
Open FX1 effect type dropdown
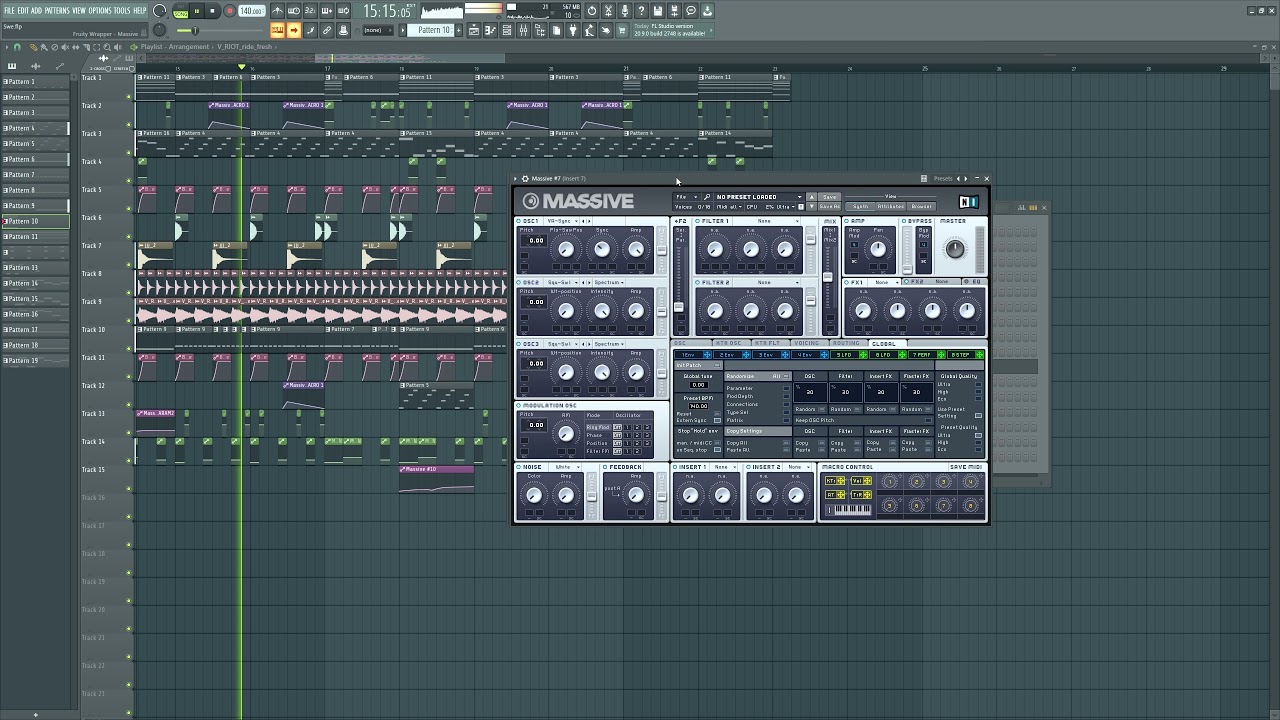coord(884,282)
